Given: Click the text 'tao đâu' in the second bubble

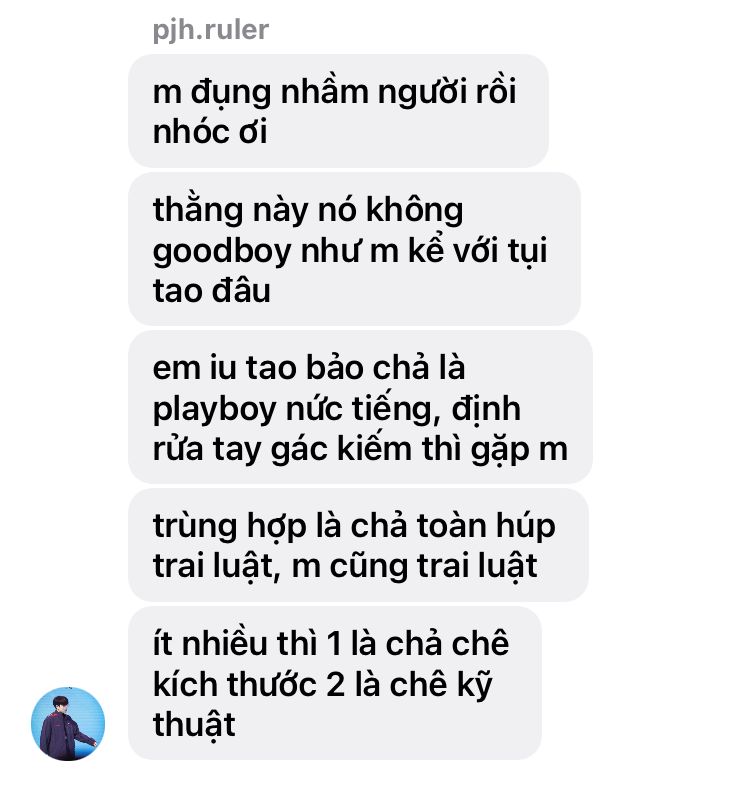Looking at the screenshot, I should tap(211, 291).
